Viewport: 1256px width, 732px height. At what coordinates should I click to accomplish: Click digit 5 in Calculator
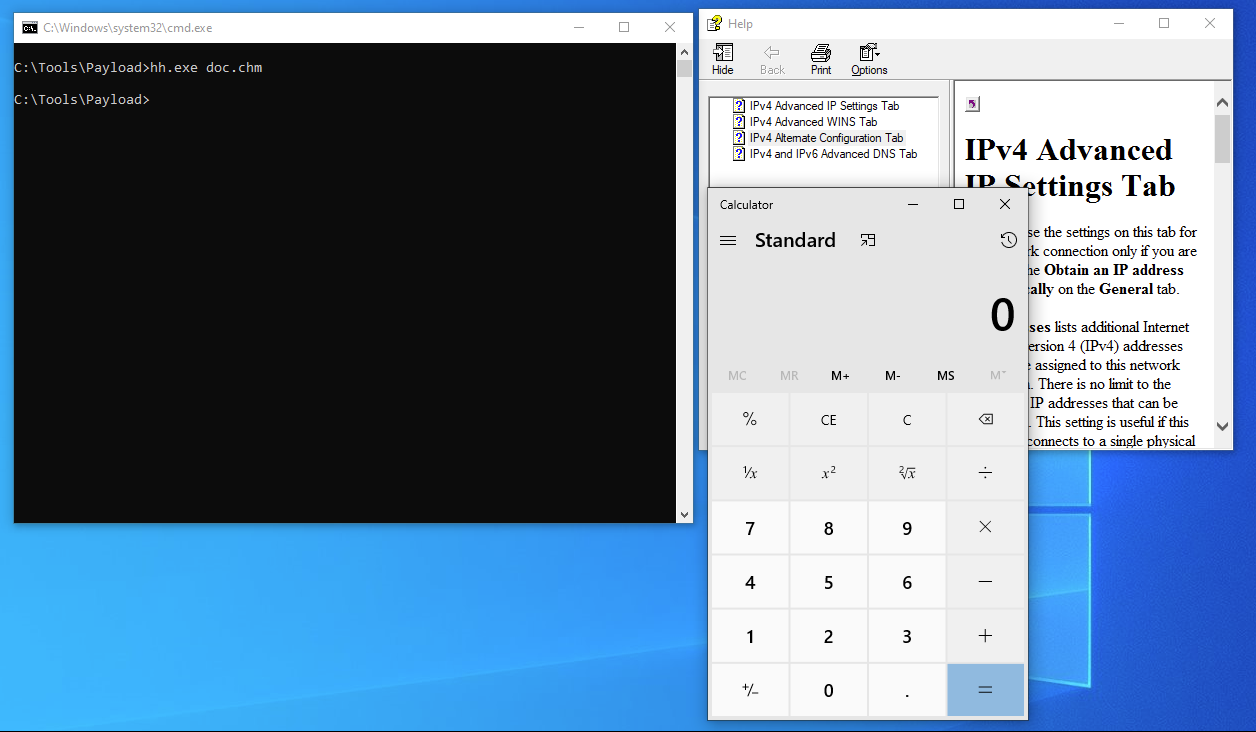828,582
